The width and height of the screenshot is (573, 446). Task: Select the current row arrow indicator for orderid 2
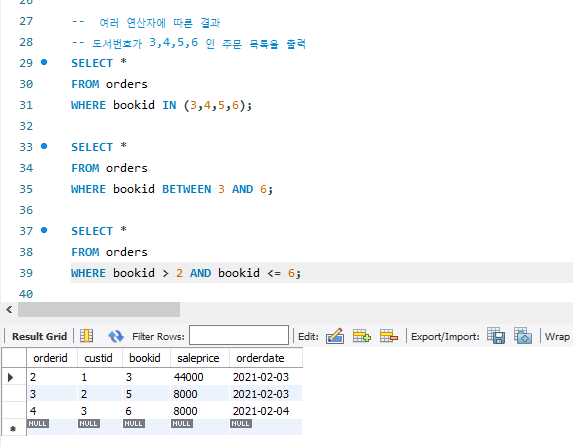11,377
